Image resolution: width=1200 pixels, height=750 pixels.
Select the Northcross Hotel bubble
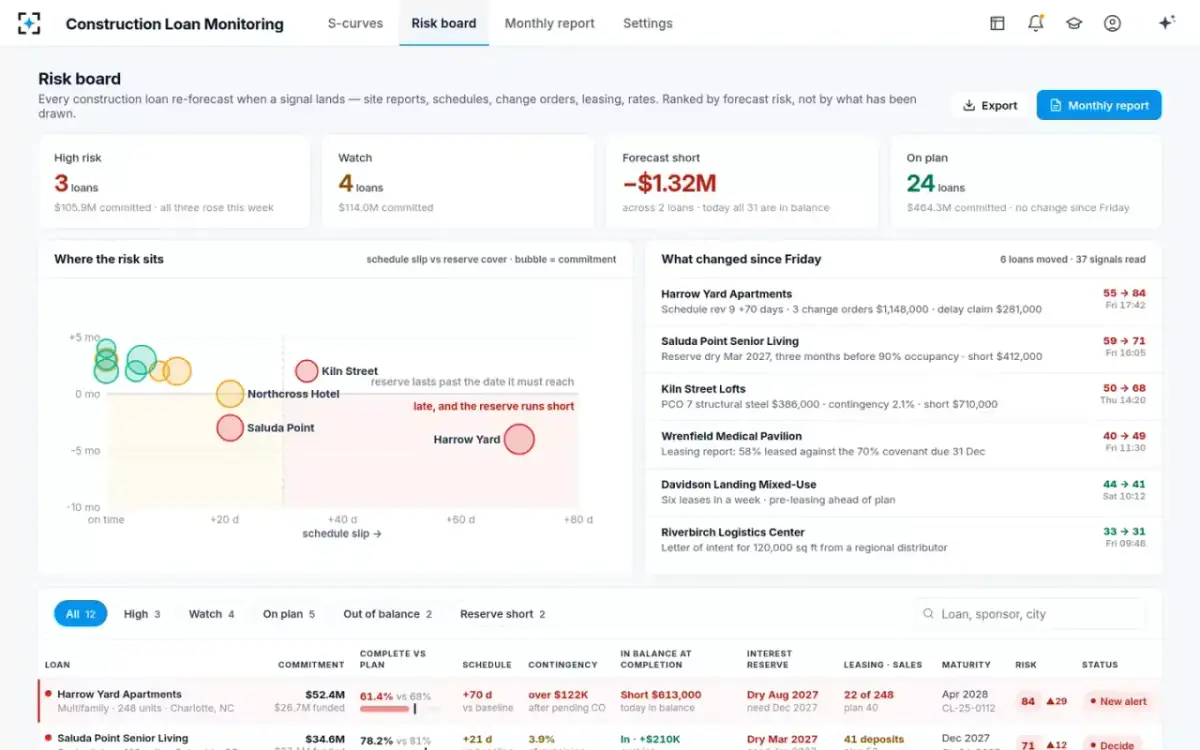pyautogui.click(x=231, y=394)
